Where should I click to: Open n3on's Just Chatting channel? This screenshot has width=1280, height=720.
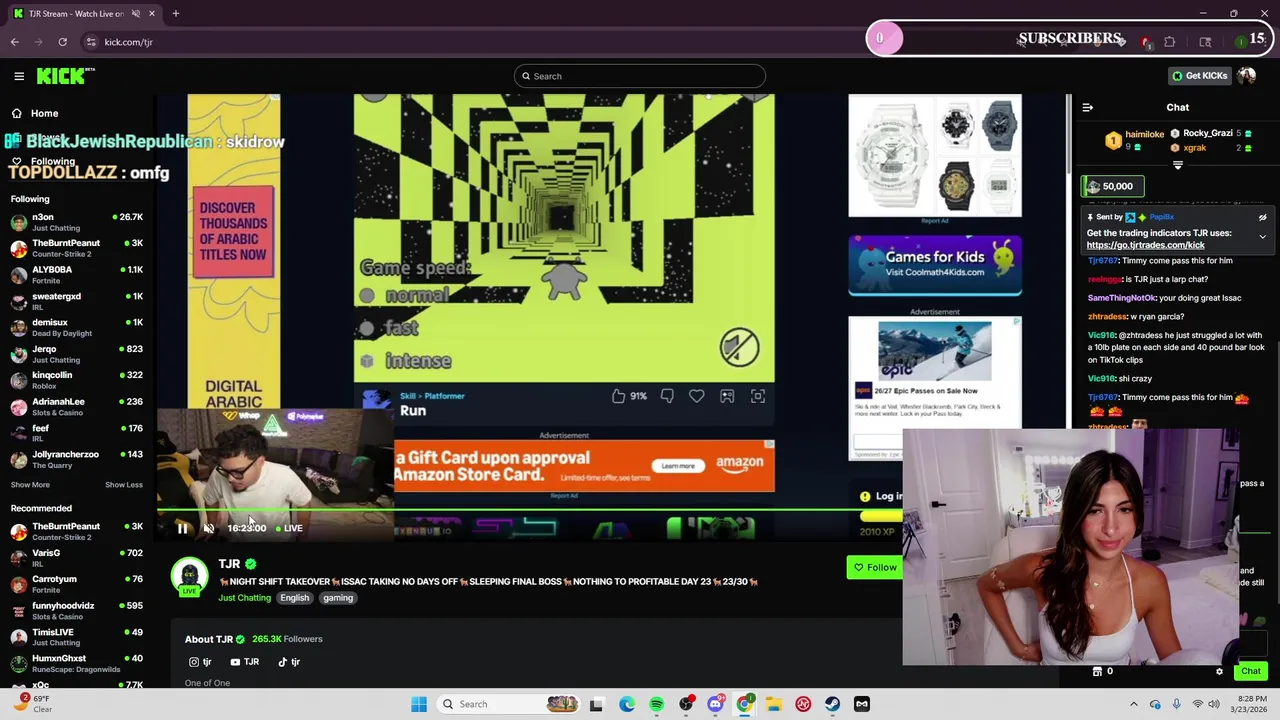click(77, 222)
